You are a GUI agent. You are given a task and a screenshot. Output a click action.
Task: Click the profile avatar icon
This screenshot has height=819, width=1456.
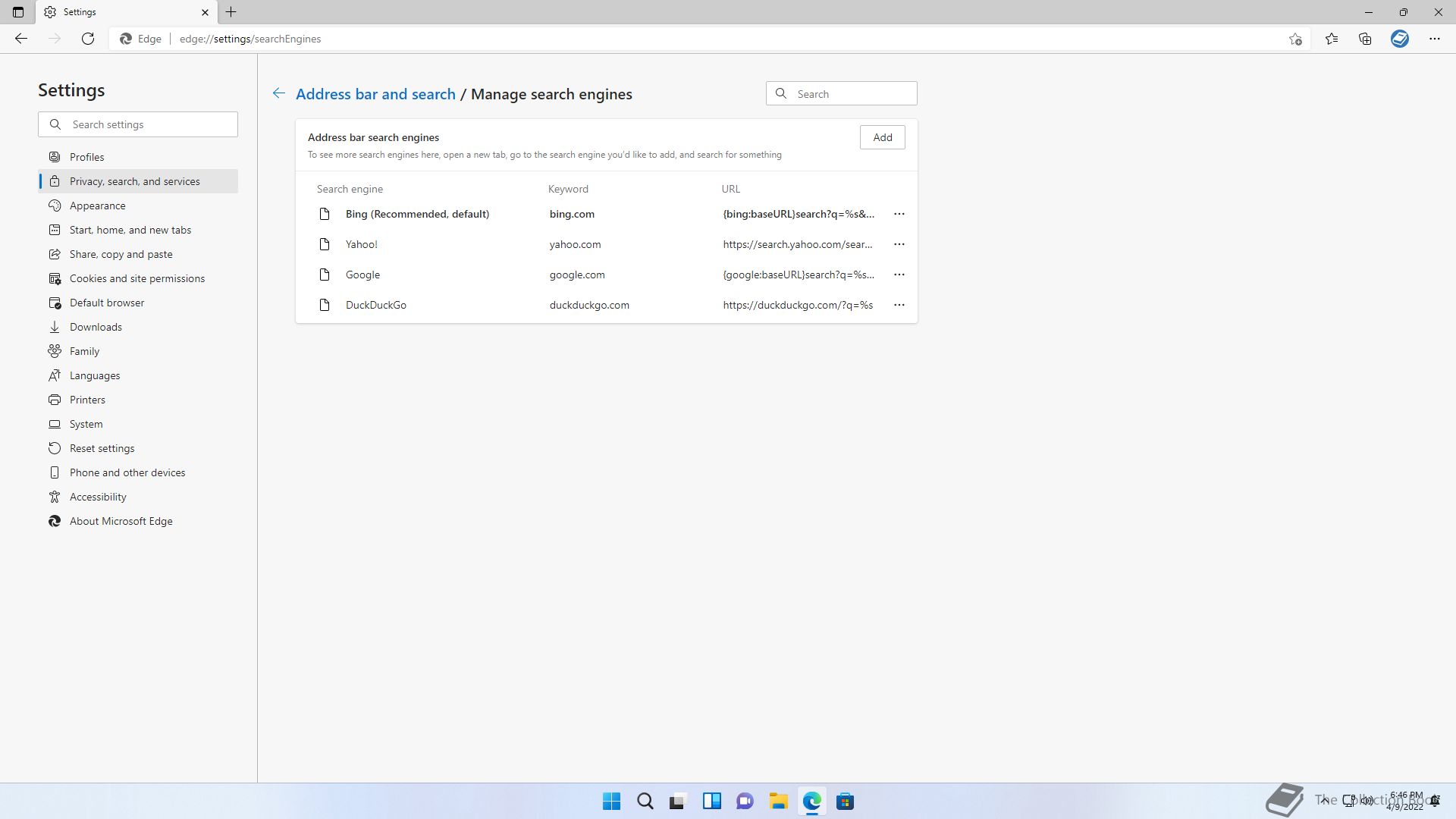(1400, 39)
